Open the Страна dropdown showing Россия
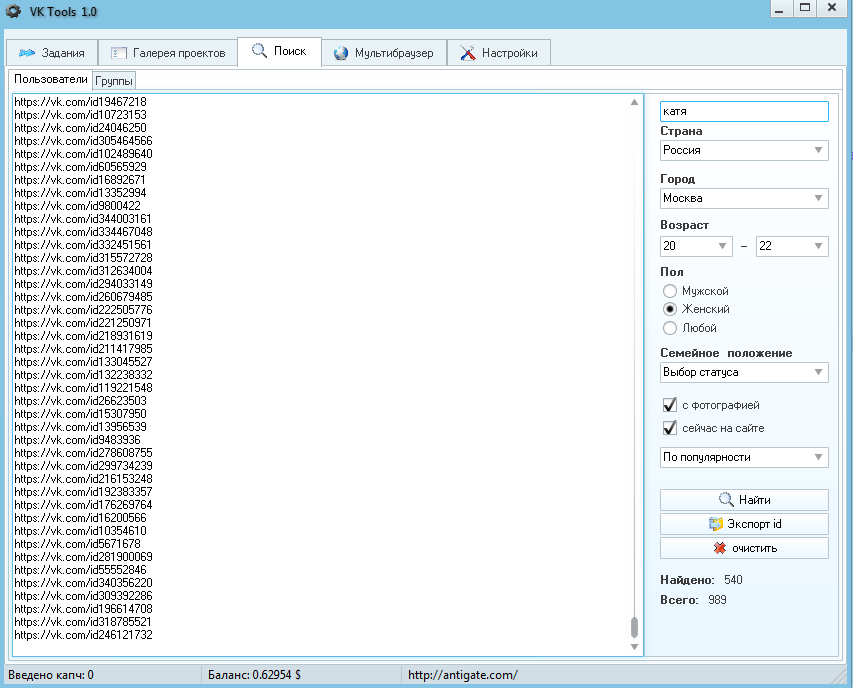 744,150
